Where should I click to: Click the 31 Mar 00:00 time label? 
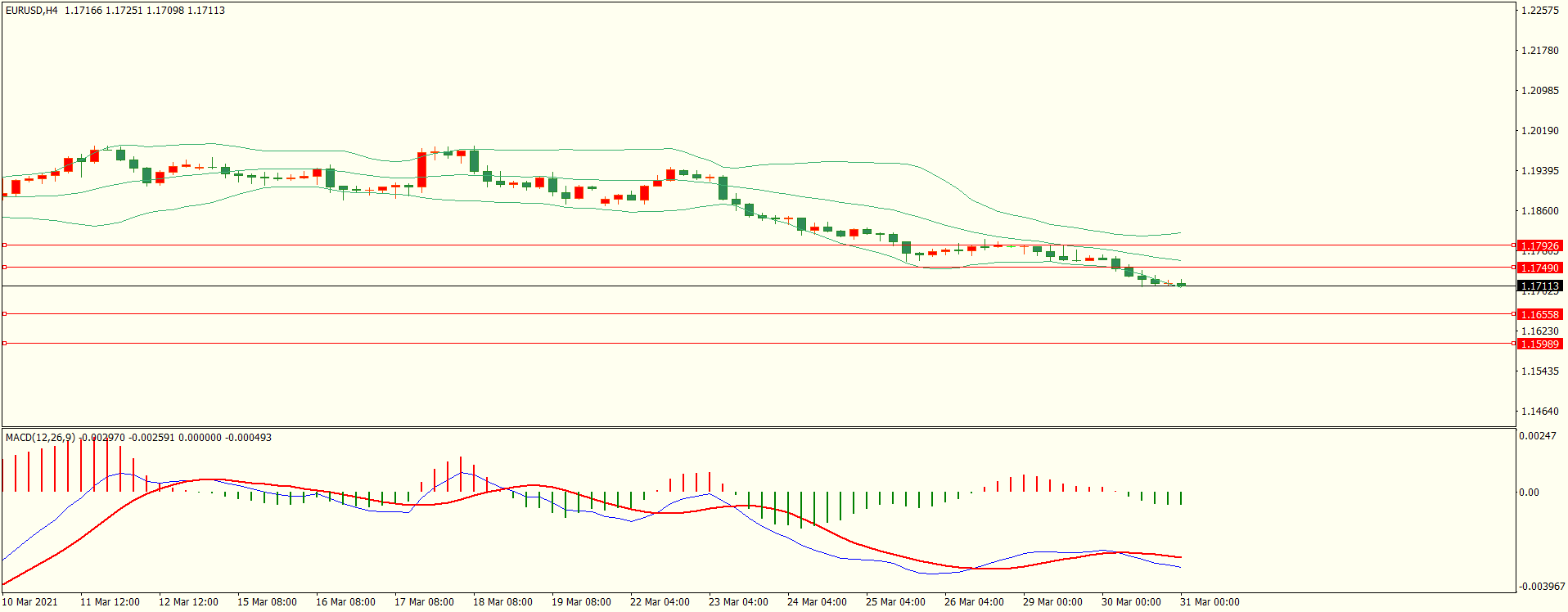tap(1210, 602)
